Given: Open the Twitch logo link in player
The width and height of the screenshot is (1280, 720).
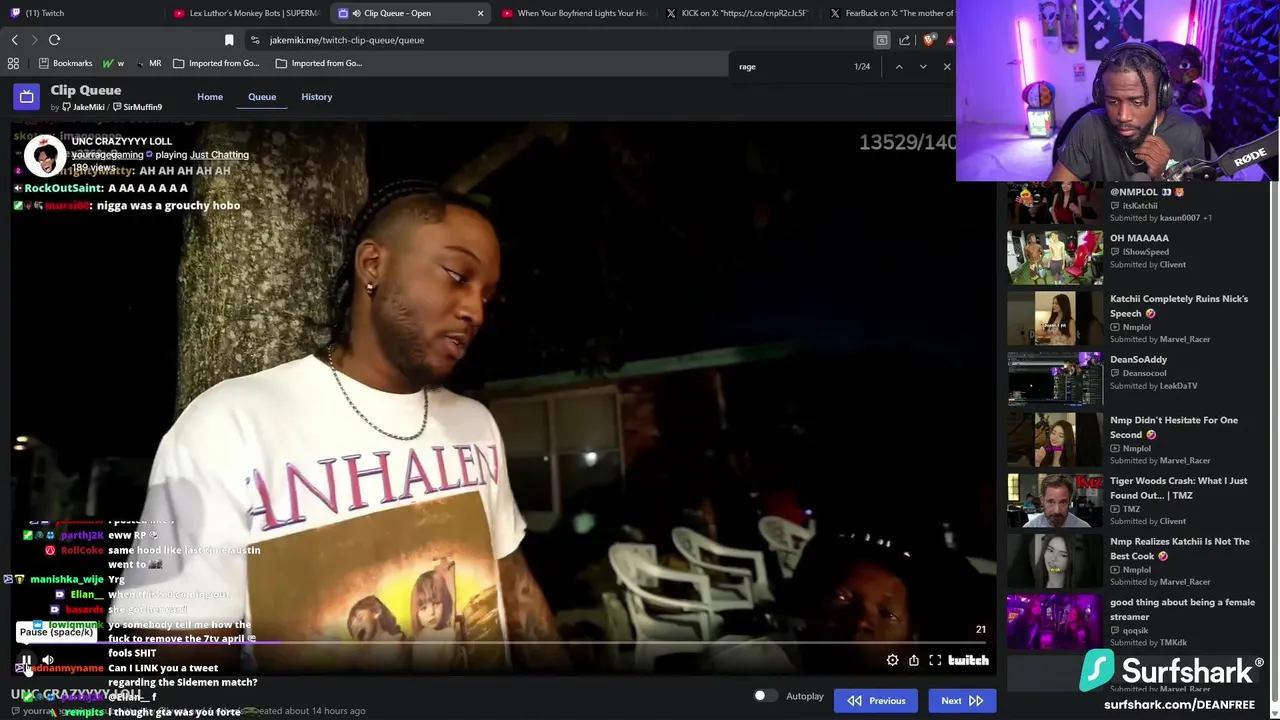Looking at the screenshot, I should click(968, 660).
